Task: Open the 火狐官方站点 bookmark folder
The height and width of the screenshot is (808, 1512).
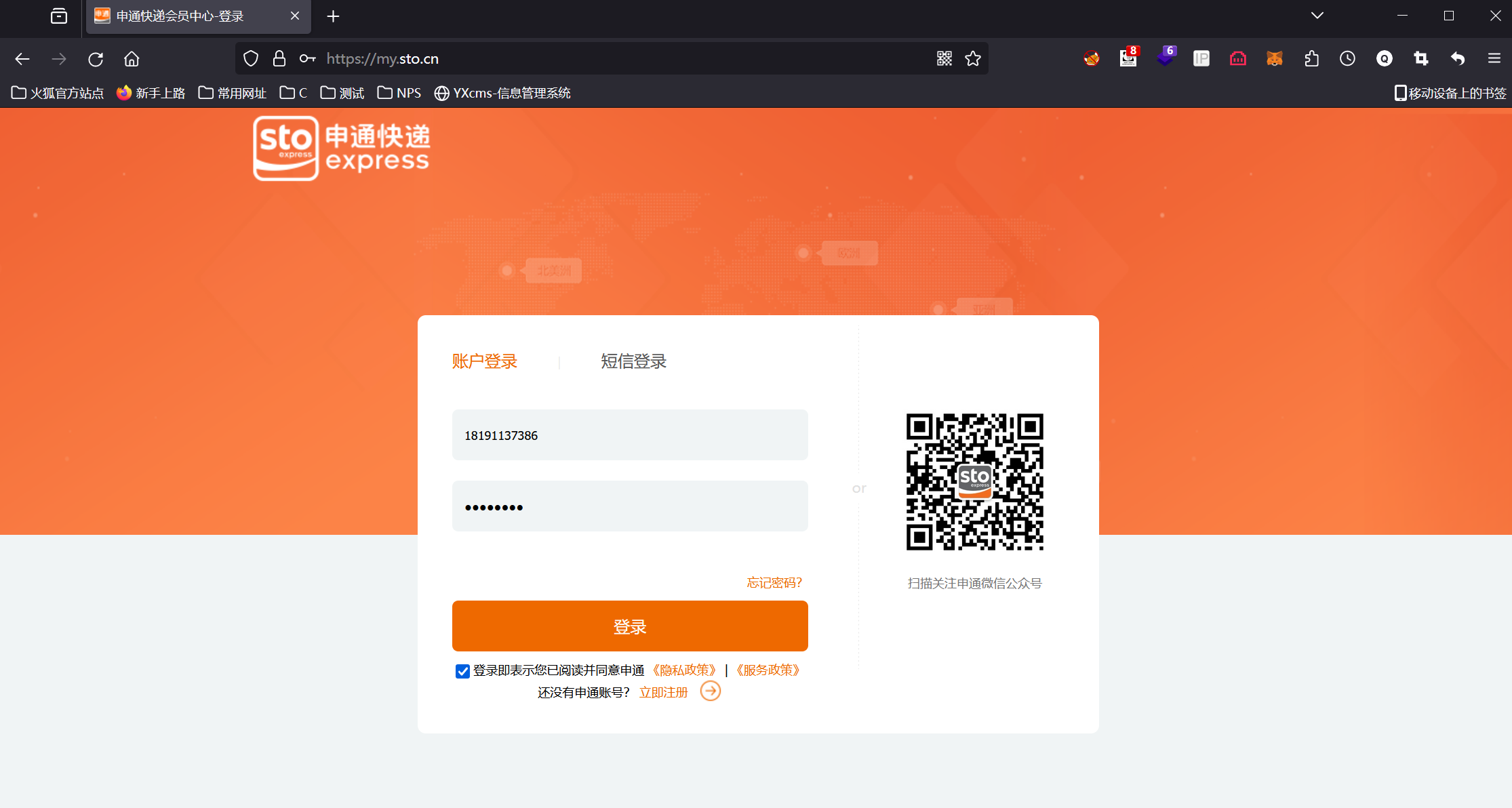Action: (58, 93)
